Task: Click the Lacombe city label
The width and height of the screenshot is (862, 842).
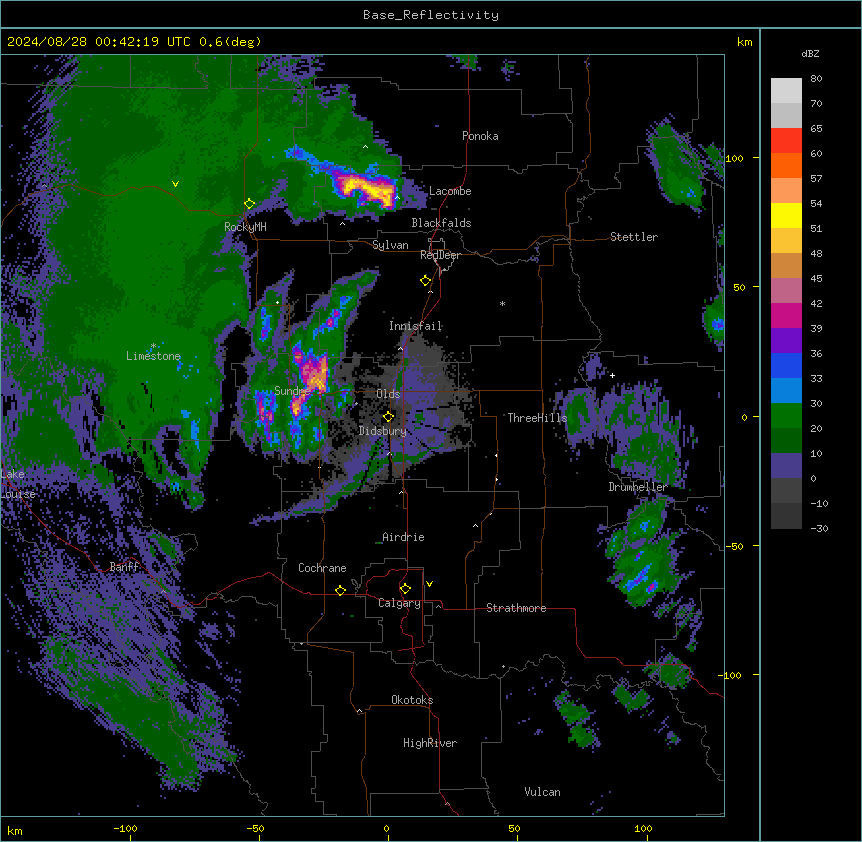Action: pyautogui.click(x=450, y=191)
